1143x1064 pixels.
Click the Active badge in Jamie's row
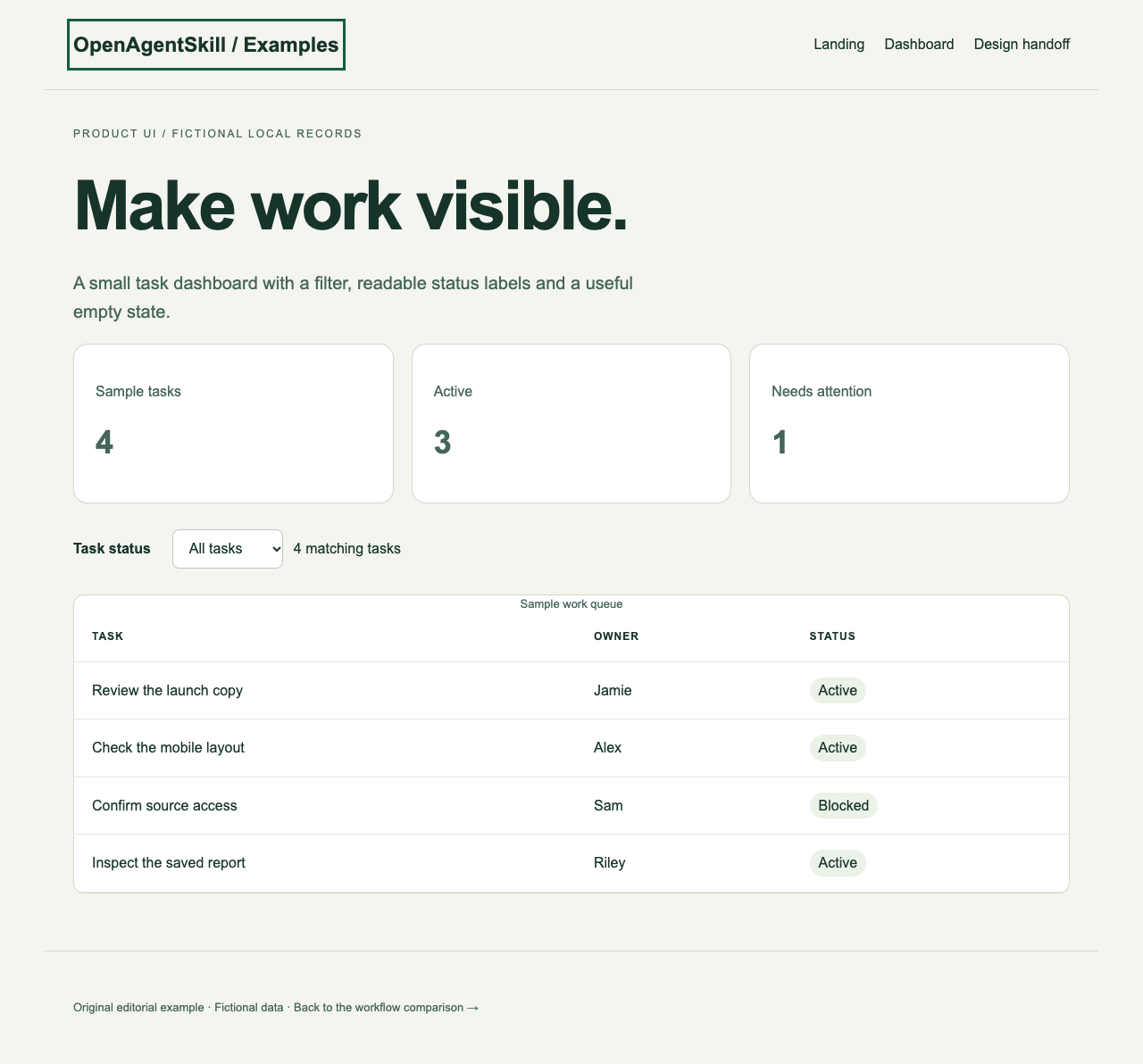pyautogui.click(x=838, y=691)
